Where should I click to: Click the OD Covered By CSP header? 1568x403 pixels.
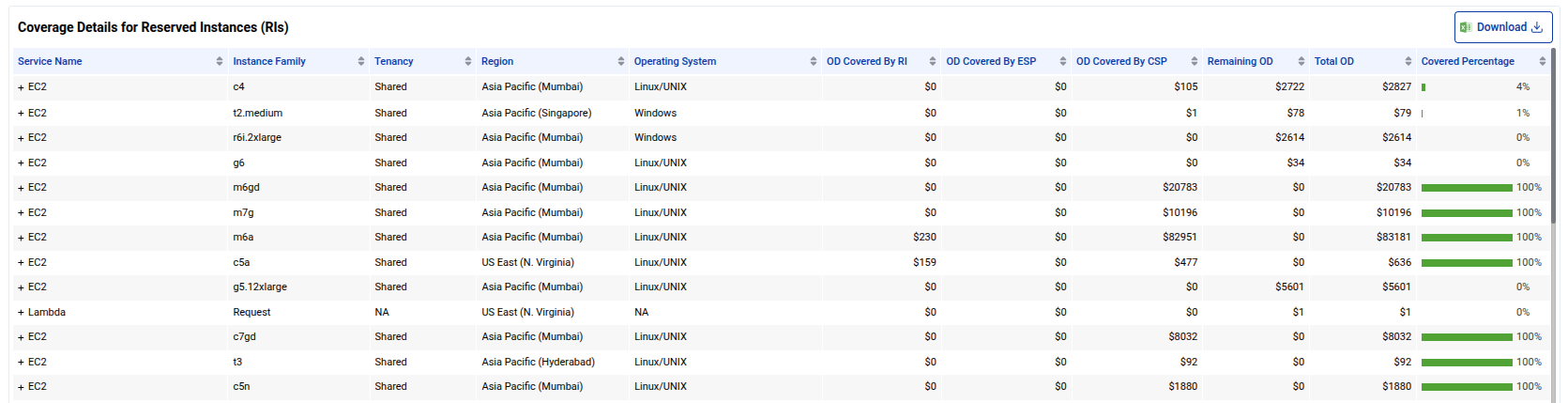coord(1121,61)
